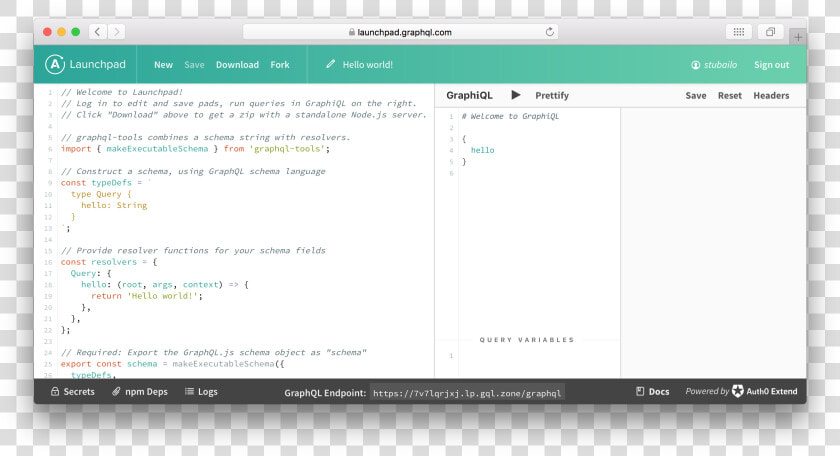840x456 pixels.
Task: Click the 'export const schema' line
Action: [x=172, y=363]
